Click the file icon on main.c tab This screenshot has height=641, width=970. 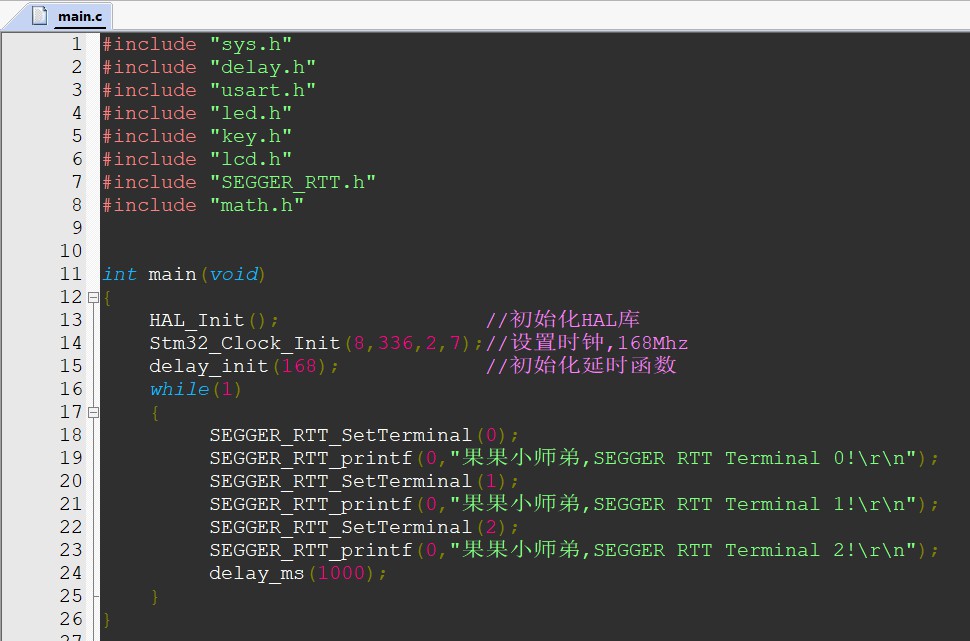tap(40, 15)
